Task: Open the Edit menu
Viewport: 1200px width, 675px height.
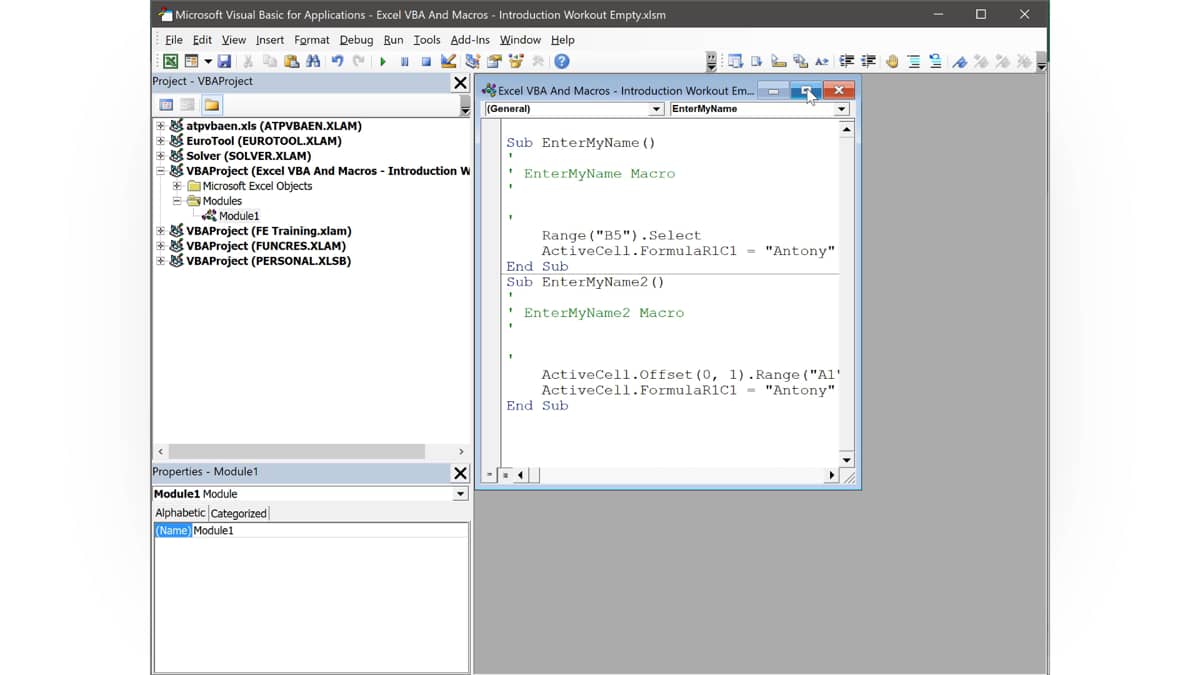Action: coord(202,40)
